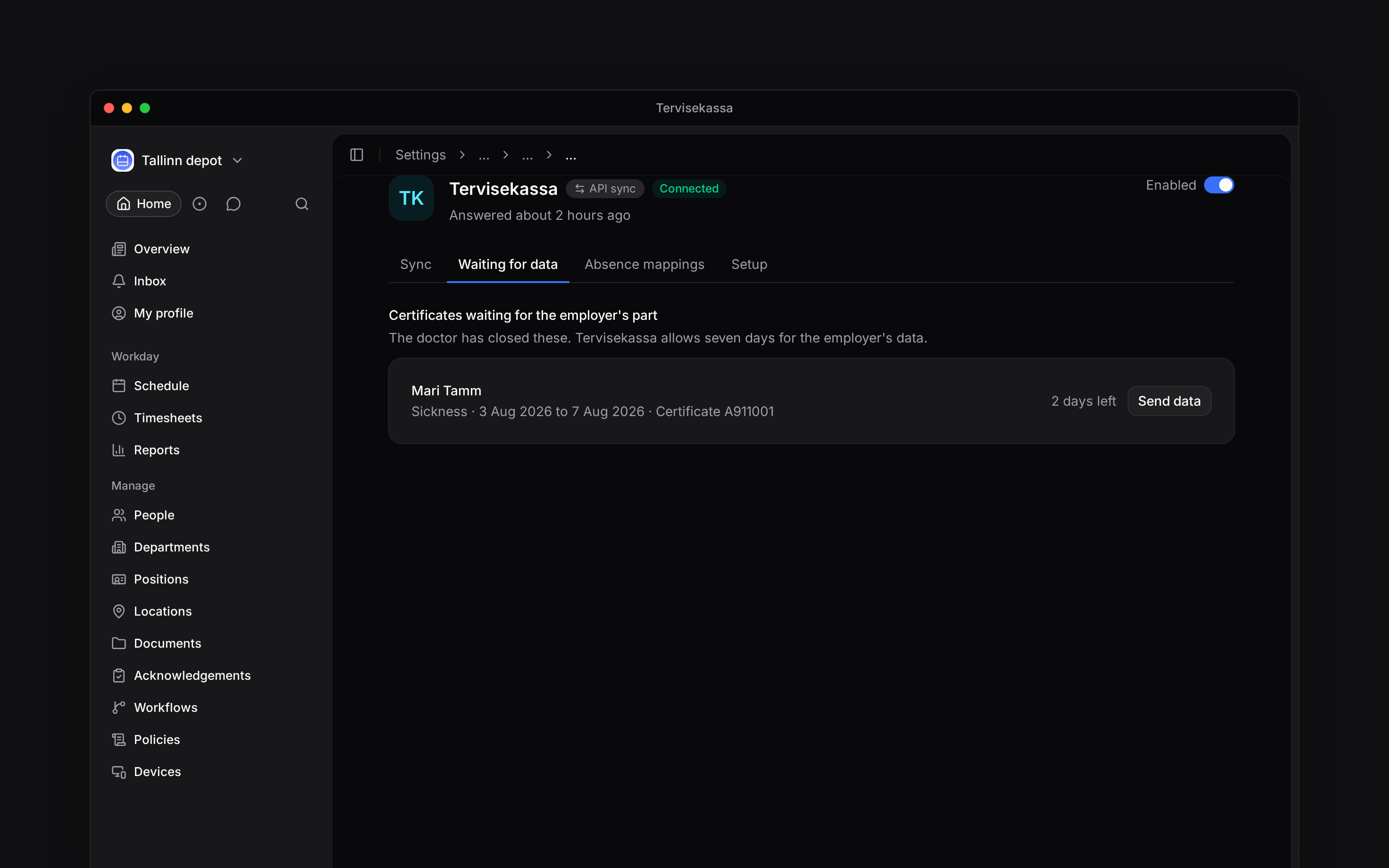Open the Policies scroll icon
Viewport: 1389px width, 868px height.
119,740
